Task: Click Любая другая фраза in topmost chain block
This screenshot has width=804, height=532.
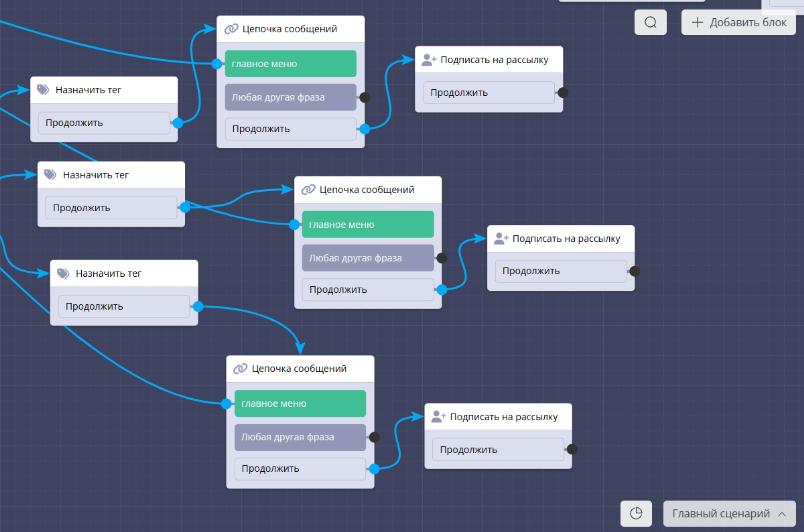Action: point(290,97)
